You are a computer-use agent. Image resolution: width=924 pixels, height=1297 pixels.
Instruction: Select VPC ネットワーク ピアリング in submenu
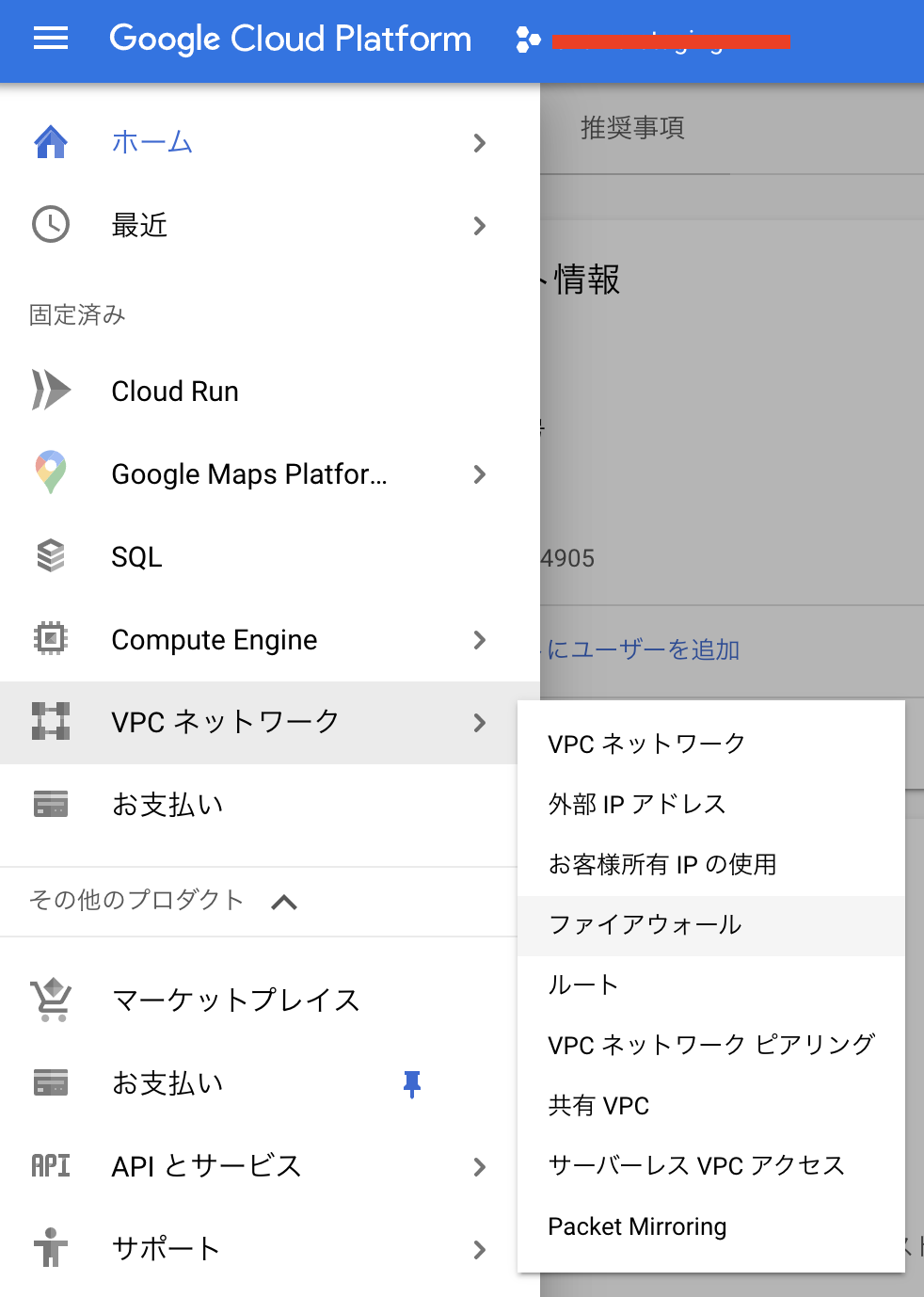711,1045
